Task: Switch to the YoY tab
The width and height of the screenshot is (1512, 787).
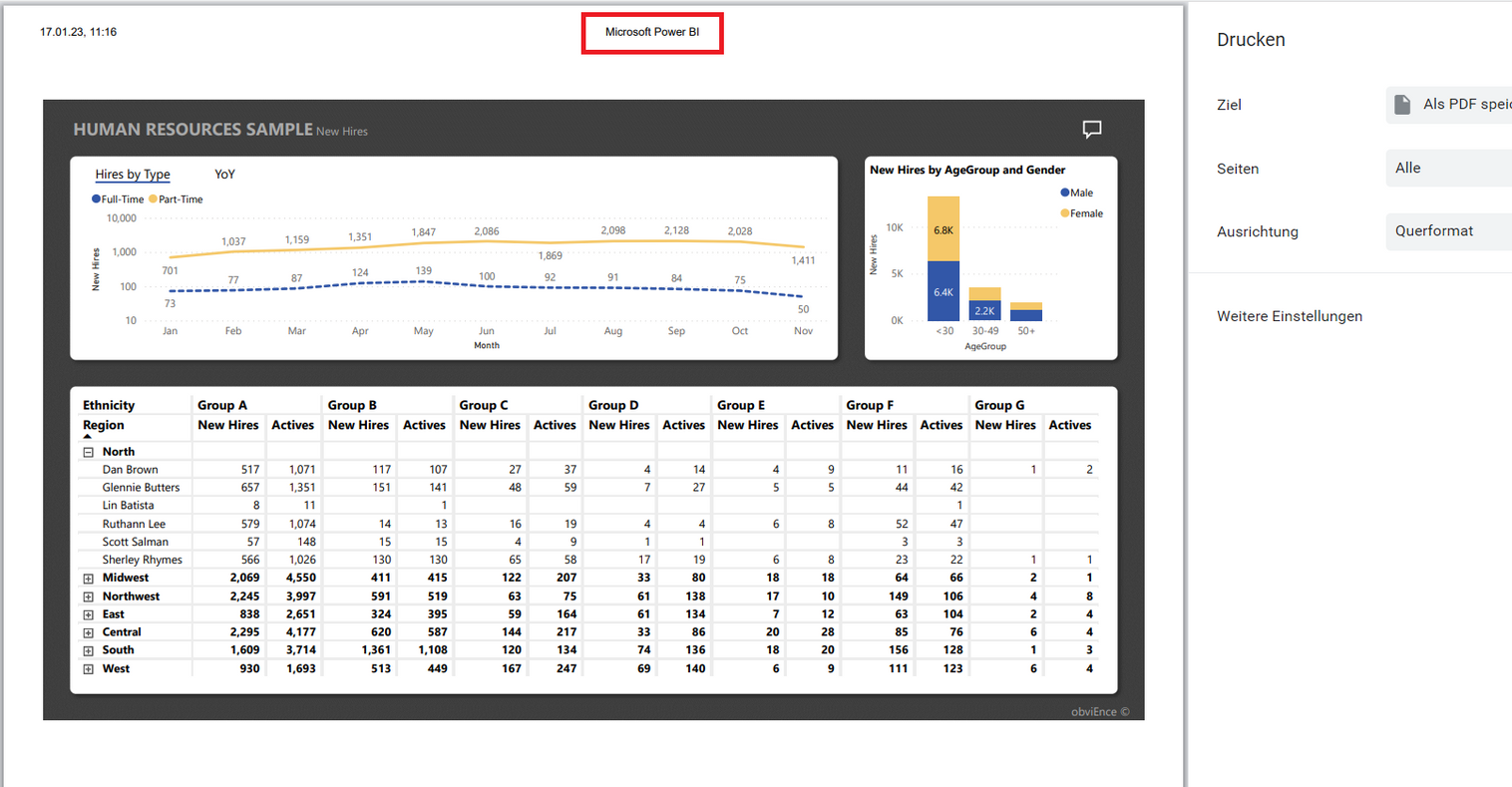Action: (x=225, y=175)
